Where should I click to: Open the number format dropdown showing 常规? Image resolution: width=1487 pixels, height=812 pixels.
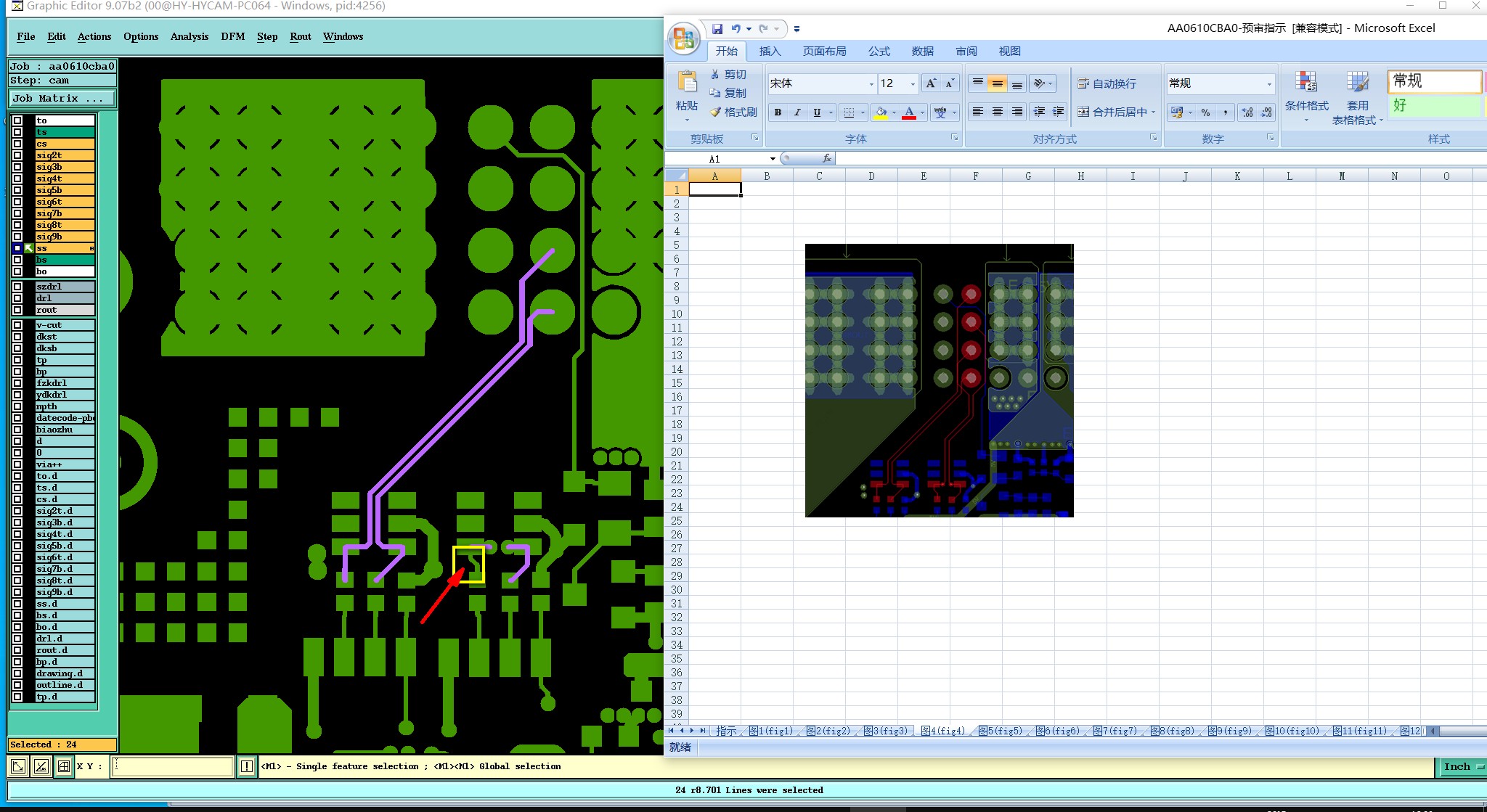pyautogui.click(x=1269, y=84)
